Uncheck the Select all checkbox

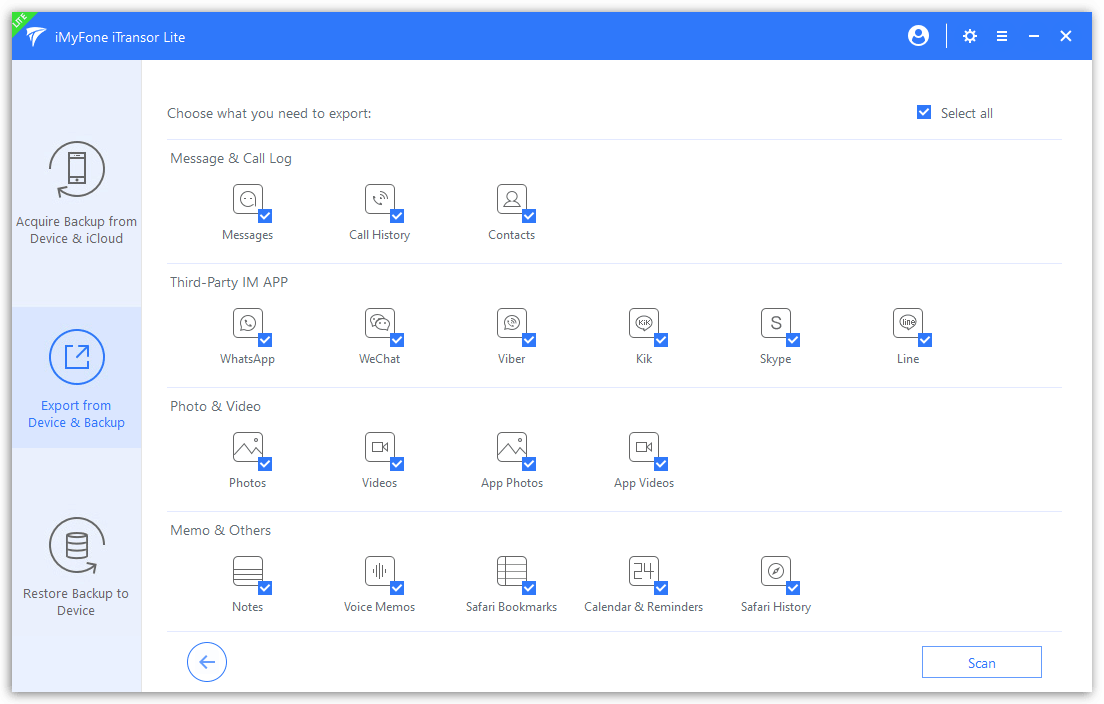click(x=924, y=113)
